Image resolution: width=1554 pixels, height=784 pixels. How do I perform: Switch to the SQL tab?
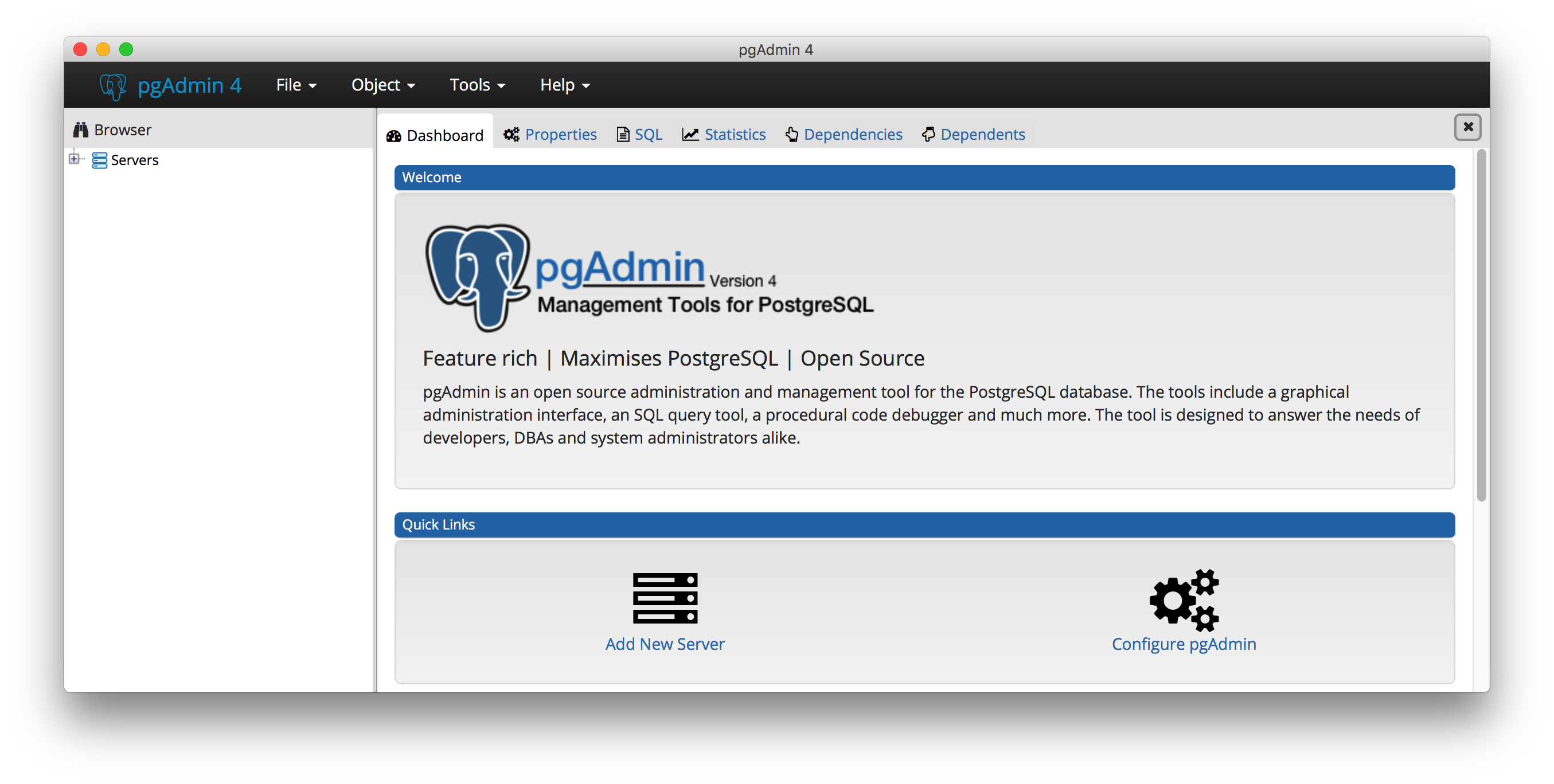pos(639,135)
